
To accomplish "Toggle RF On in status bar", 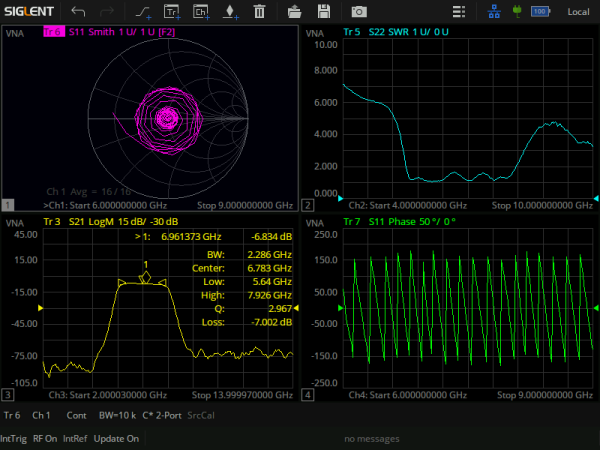I will point(45,438).
